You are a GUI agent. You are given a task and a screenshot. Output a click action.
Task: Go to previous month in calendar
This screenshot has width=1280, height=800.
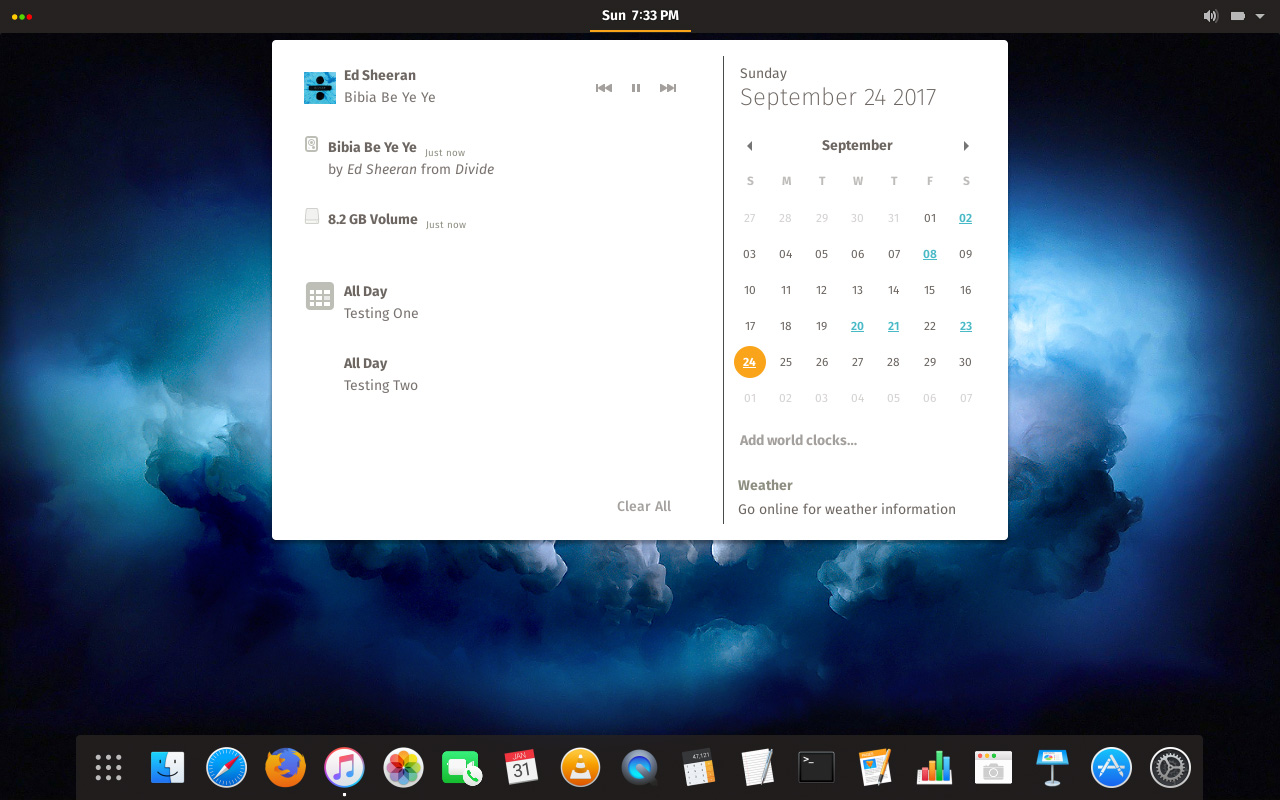[x=749, y=146]
